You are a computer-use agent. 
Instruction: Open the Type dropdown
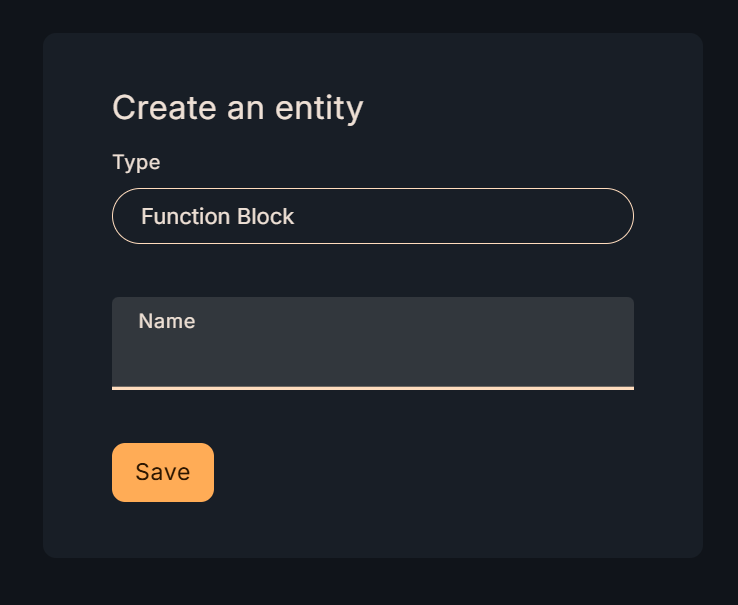point(372,216)
